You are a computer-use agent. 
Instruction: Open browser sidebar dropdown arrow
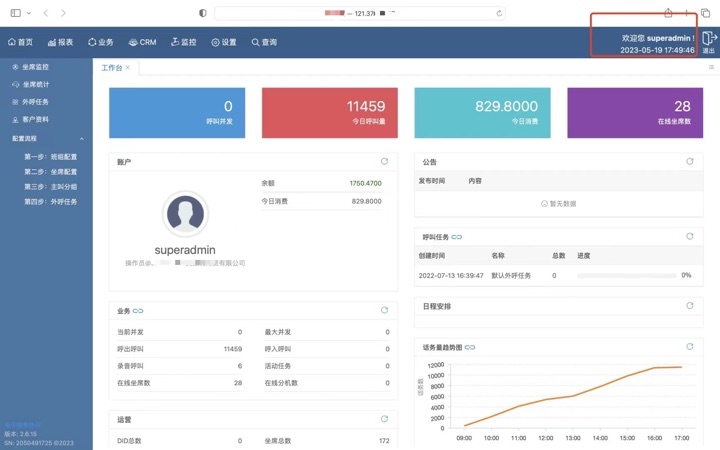coord(29,13)
